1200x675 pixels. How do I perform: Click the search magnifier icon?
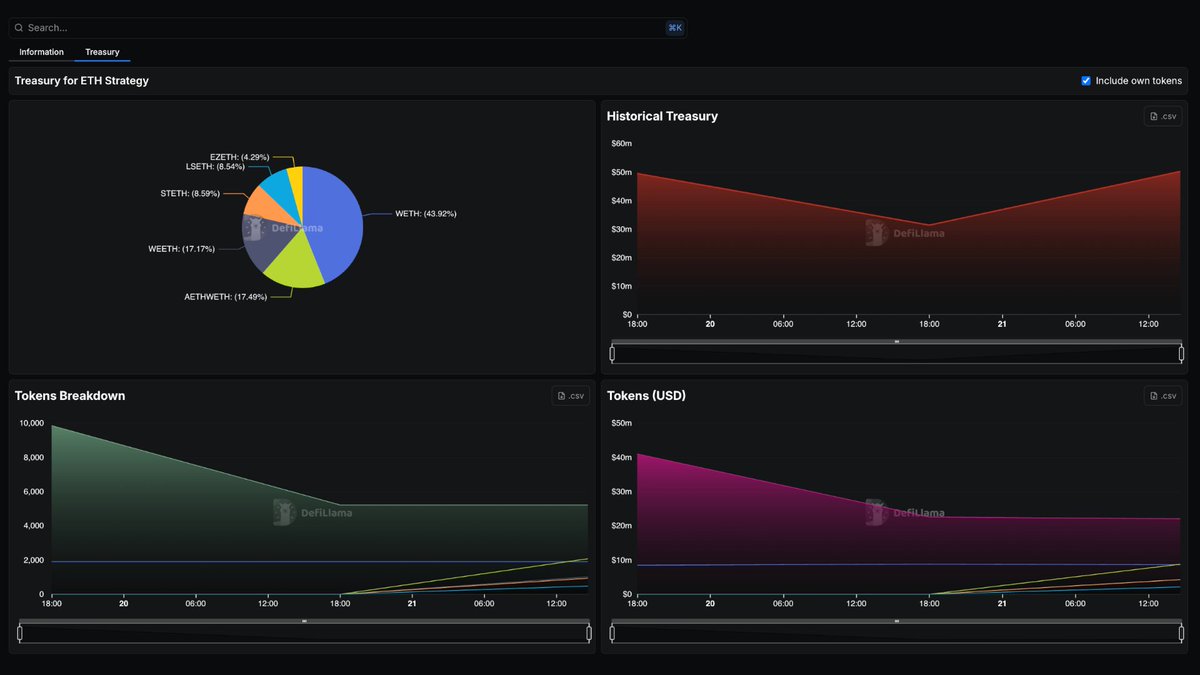click(19, 28)
